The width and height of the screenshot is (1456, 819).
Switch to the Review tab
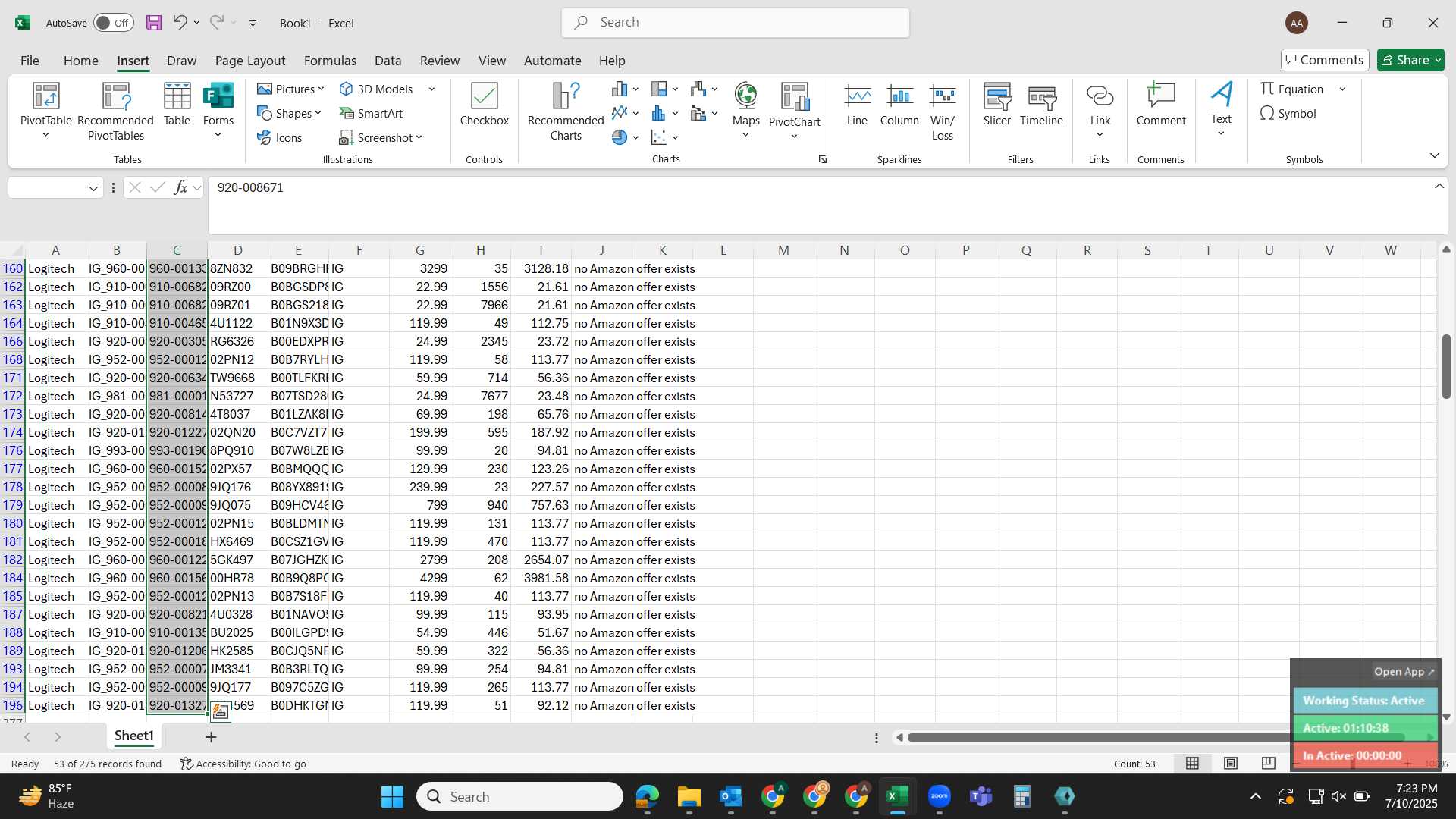[440, 61]
